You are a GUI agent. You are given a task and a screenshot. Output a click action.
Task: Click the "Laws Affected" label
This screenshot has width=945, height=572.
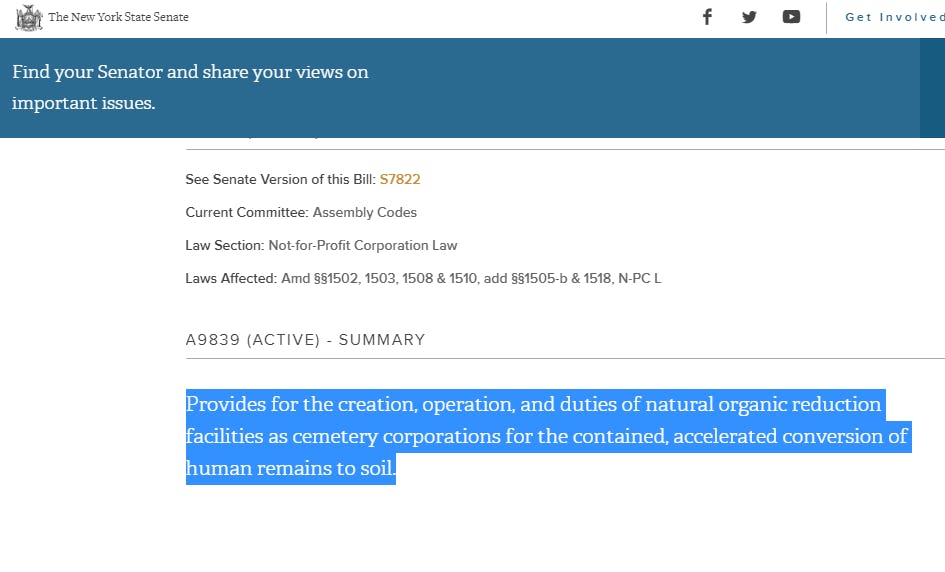point(231,279)
